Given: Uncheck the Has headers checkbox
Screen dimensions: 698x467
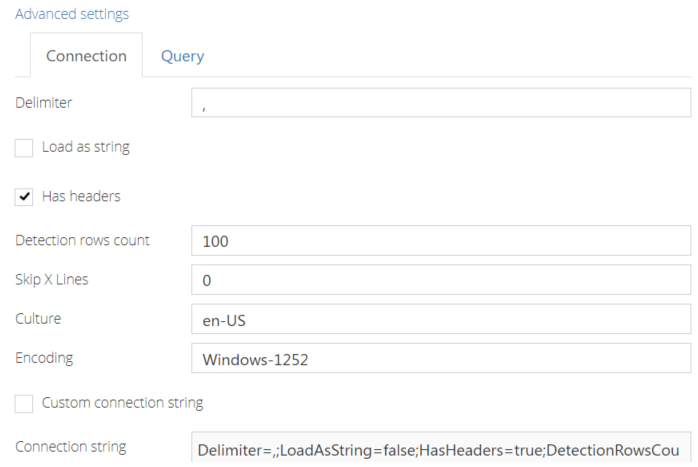Looking at the screenshot, I should pos(24,196).
